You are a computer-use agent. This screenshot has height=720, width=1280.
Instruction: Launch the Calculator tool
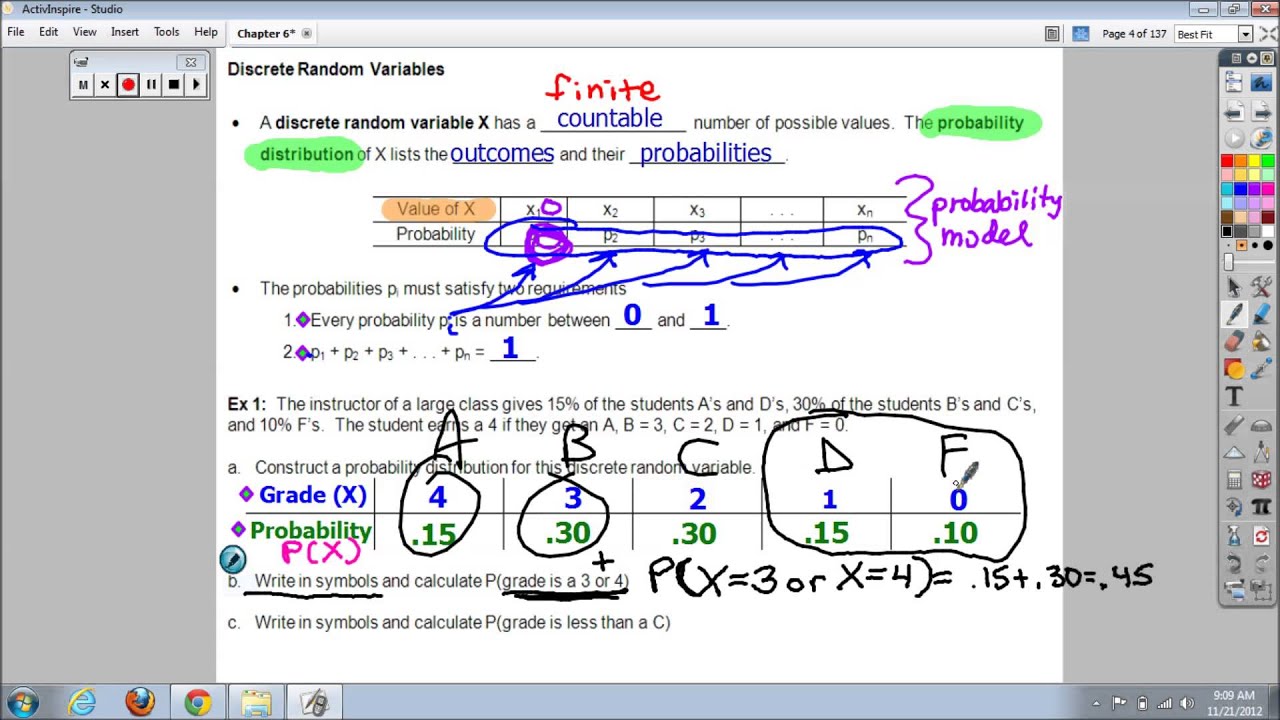[x=1234, y=479]
